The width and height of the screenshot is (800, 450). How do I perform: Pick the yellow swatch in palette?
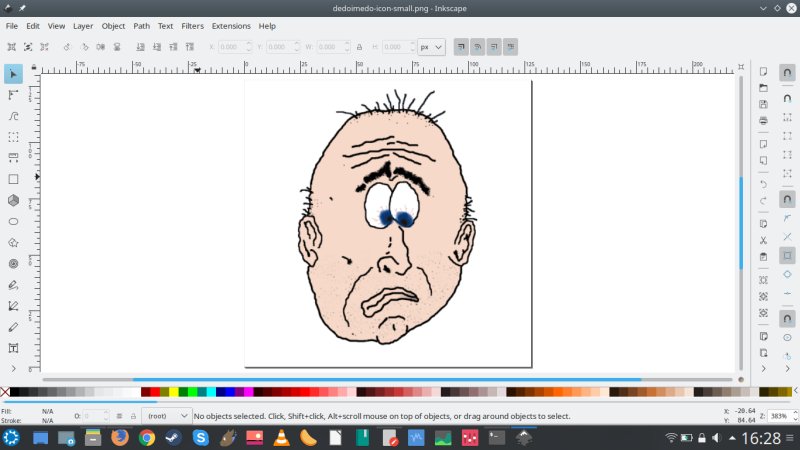click(x=175, y=392)
